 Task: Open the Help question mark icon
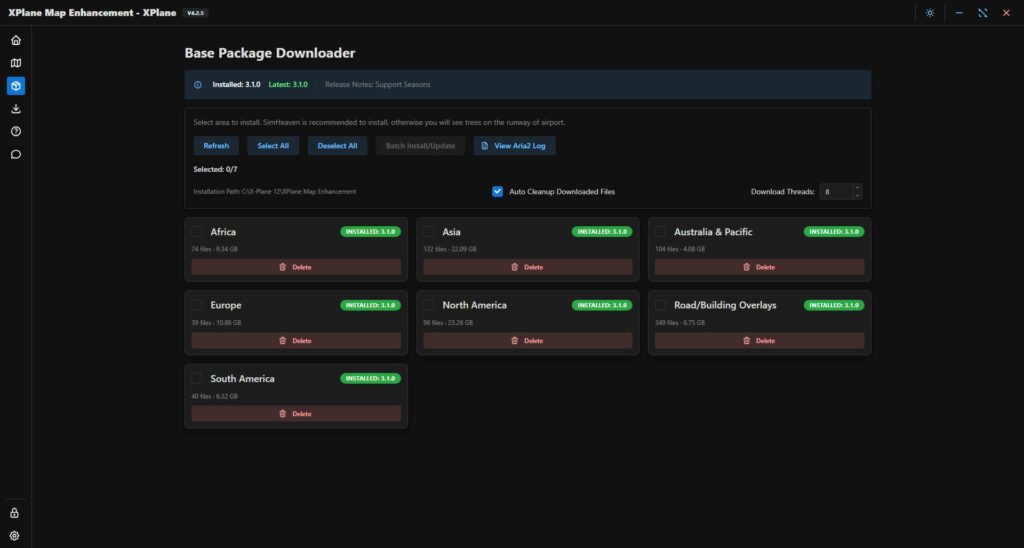click(x=15, y=131)
